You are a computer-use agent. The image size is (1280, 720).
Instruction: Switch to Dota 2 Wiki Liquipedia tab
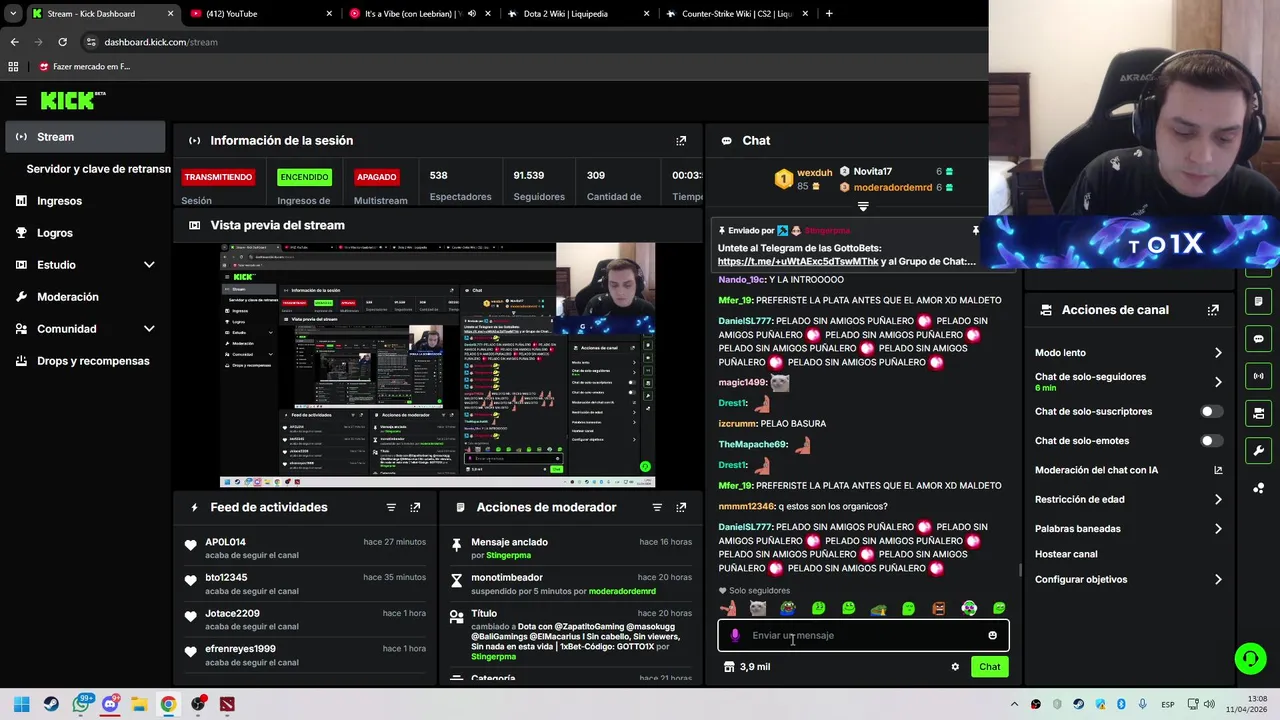point(576,14)
